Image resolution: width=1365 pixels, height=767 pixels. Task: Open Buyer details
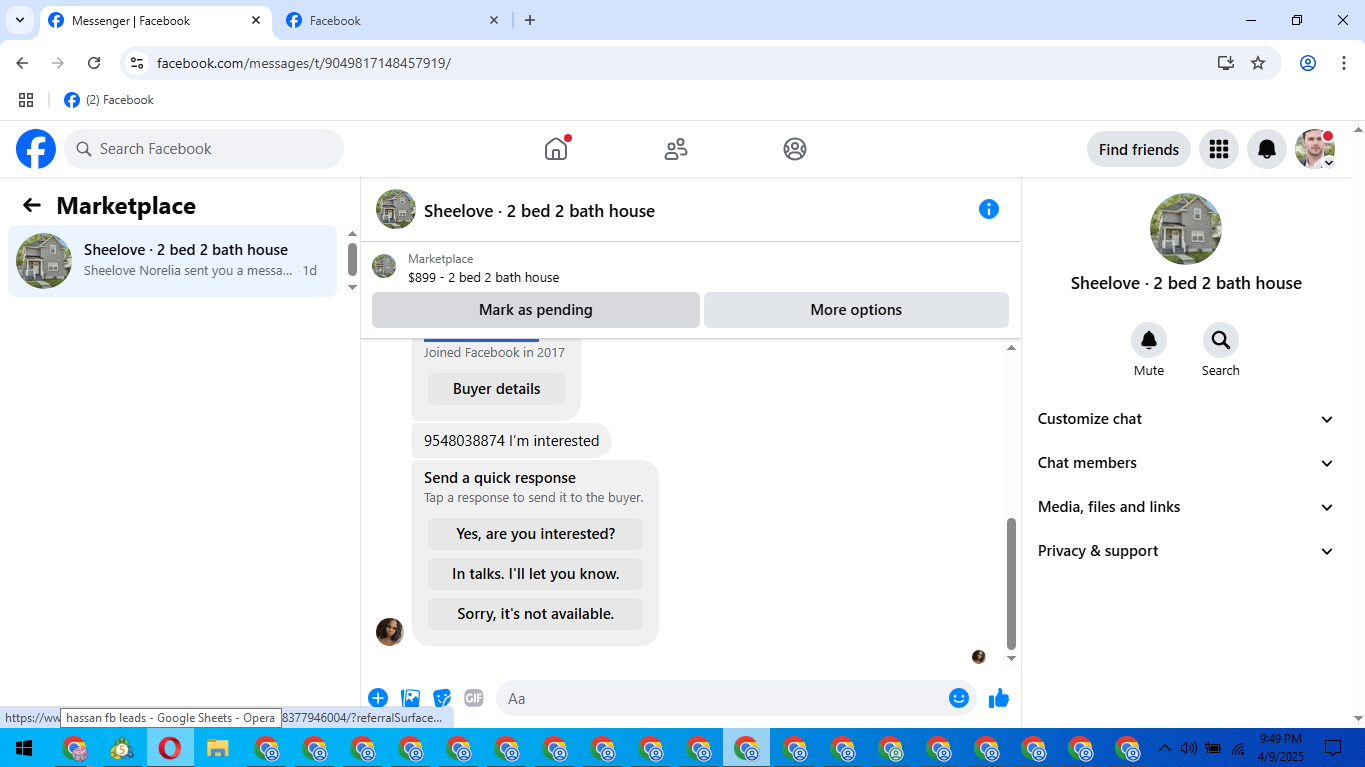(496, 389)
